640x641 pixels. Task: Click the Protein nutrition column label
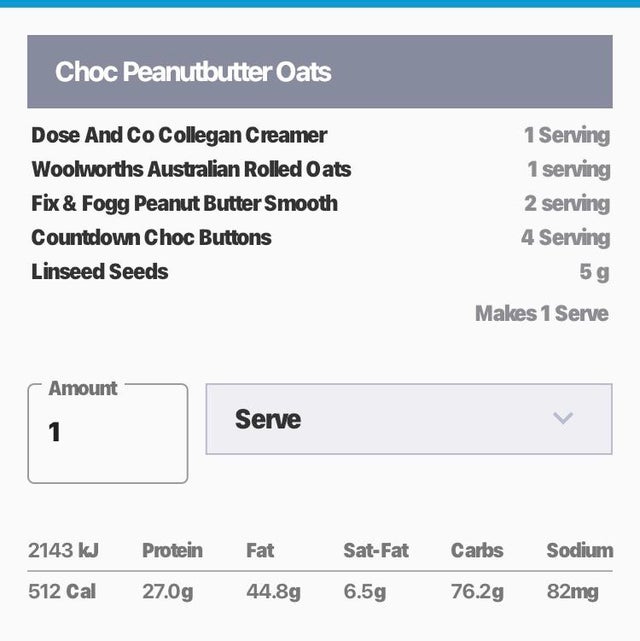click(172, 550)
